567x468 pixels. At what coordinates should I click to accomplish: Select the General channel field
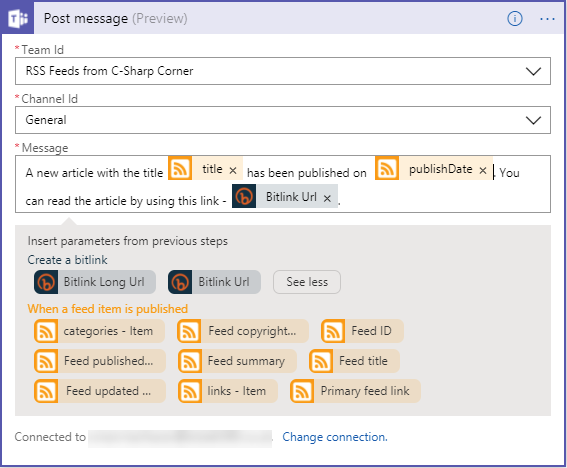[x=283, y=120]
